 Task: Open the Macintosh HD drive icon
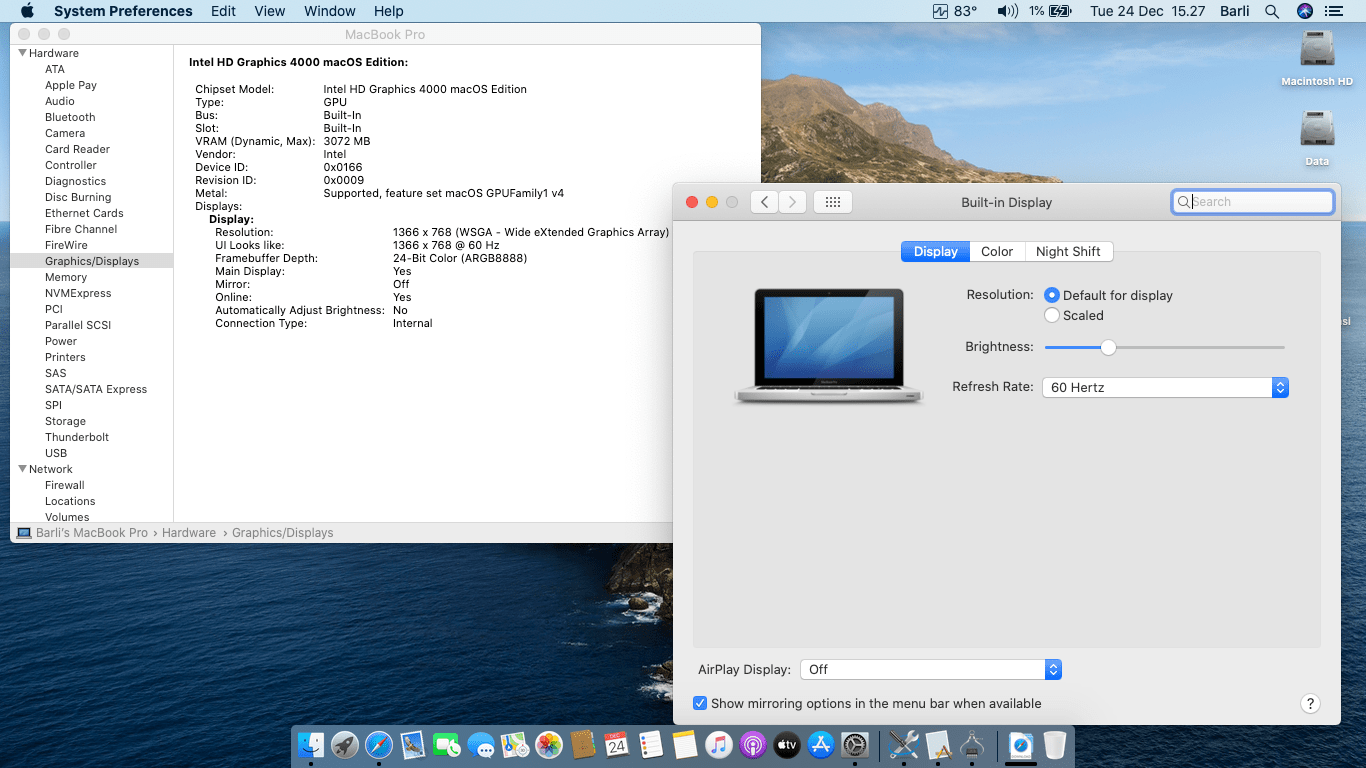point(1316,50)
